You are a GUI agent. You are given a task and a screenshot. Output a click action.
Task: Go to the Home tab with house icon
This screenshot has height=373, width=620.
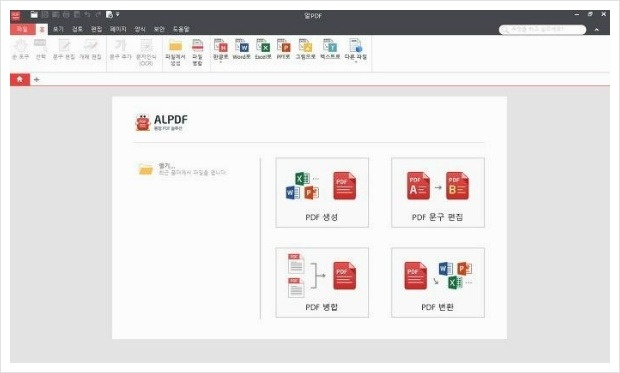[x=20, y=79]
